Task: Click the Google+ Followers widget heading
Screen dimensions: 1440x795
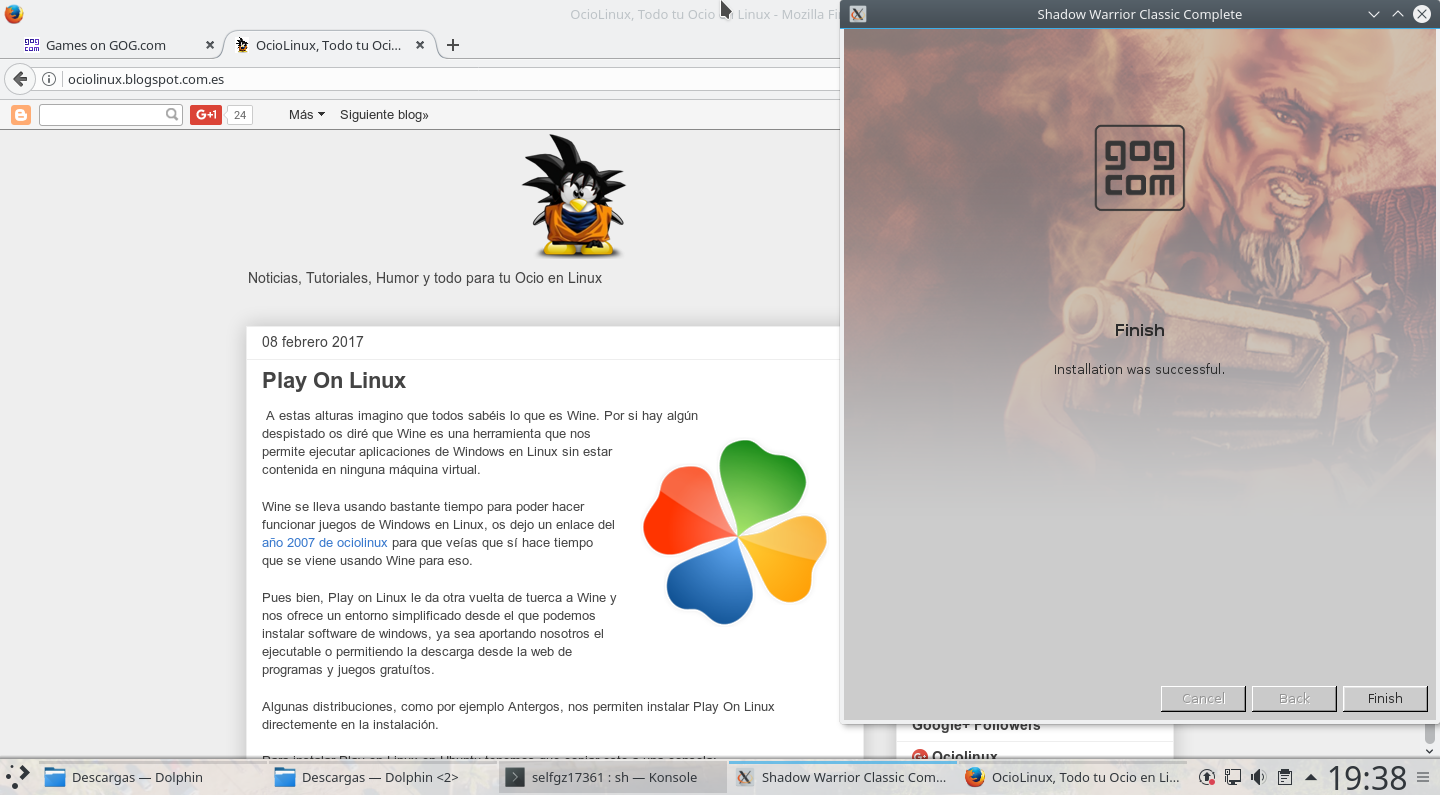Action: [976, 726]
